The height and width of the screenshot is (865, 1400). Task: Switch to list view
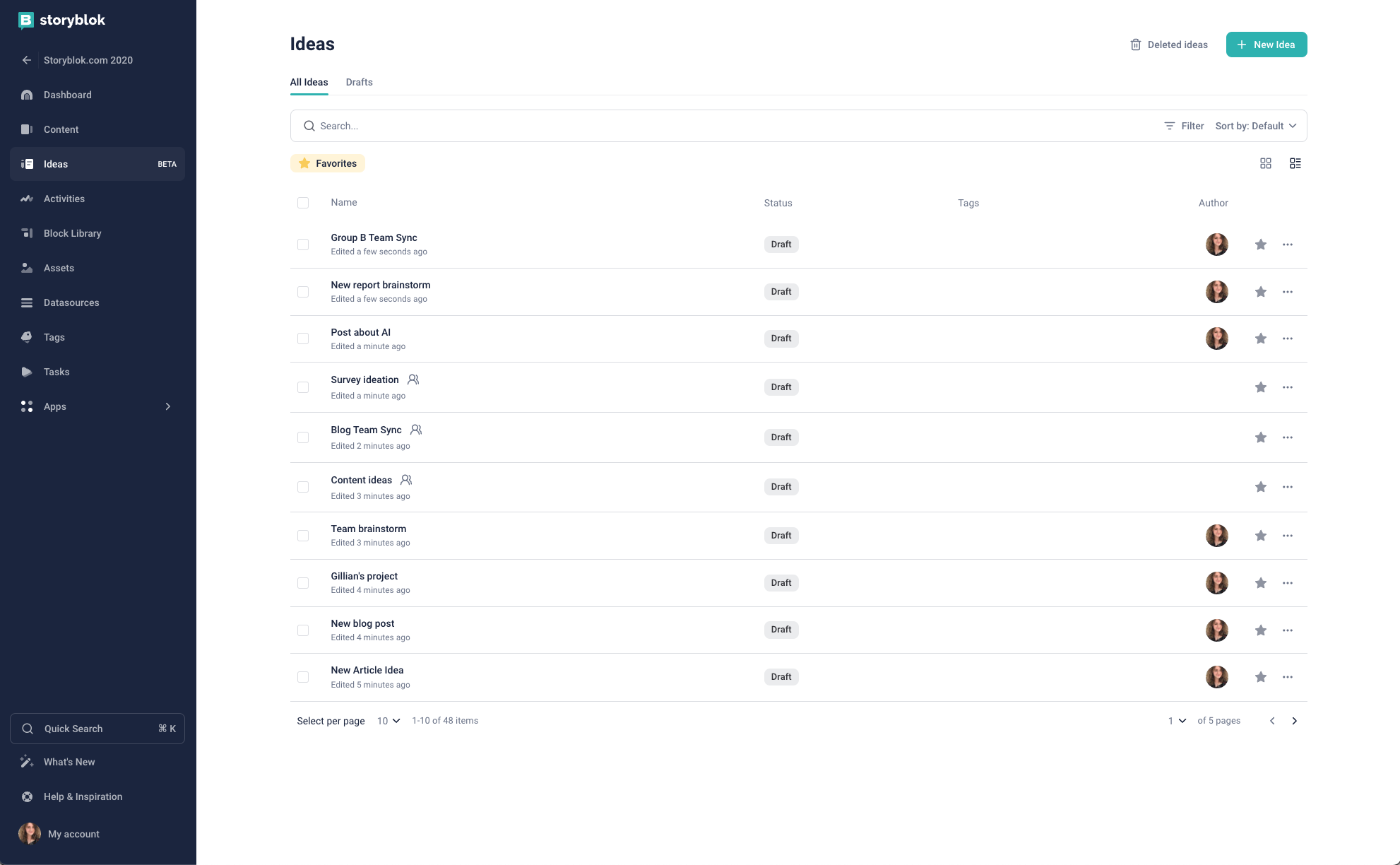(1295, 163)
